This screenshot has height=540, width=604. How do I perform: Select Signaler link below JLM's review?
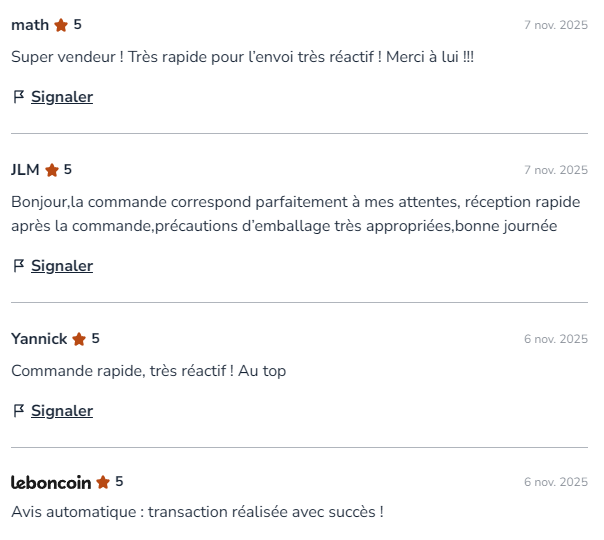coord(62,266)
